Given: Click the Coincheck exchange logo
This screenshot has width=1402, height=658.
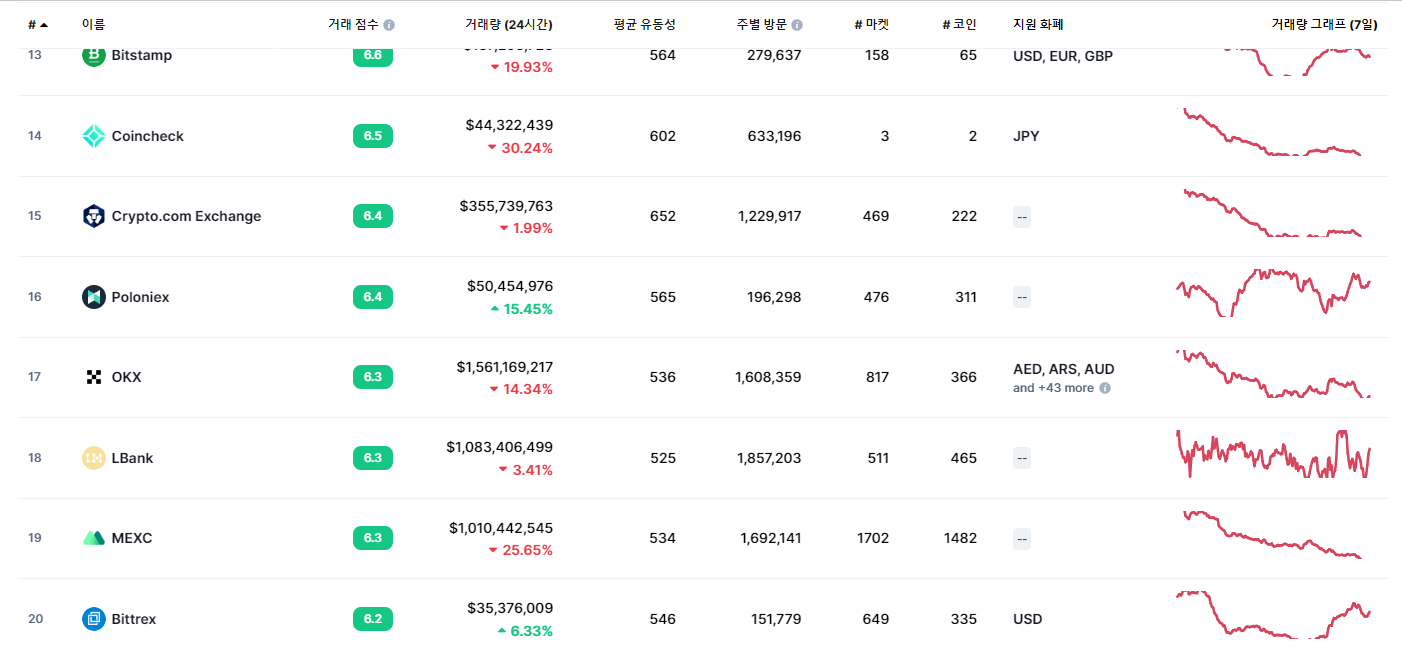Looking at the screenshot, I should 93,136.
